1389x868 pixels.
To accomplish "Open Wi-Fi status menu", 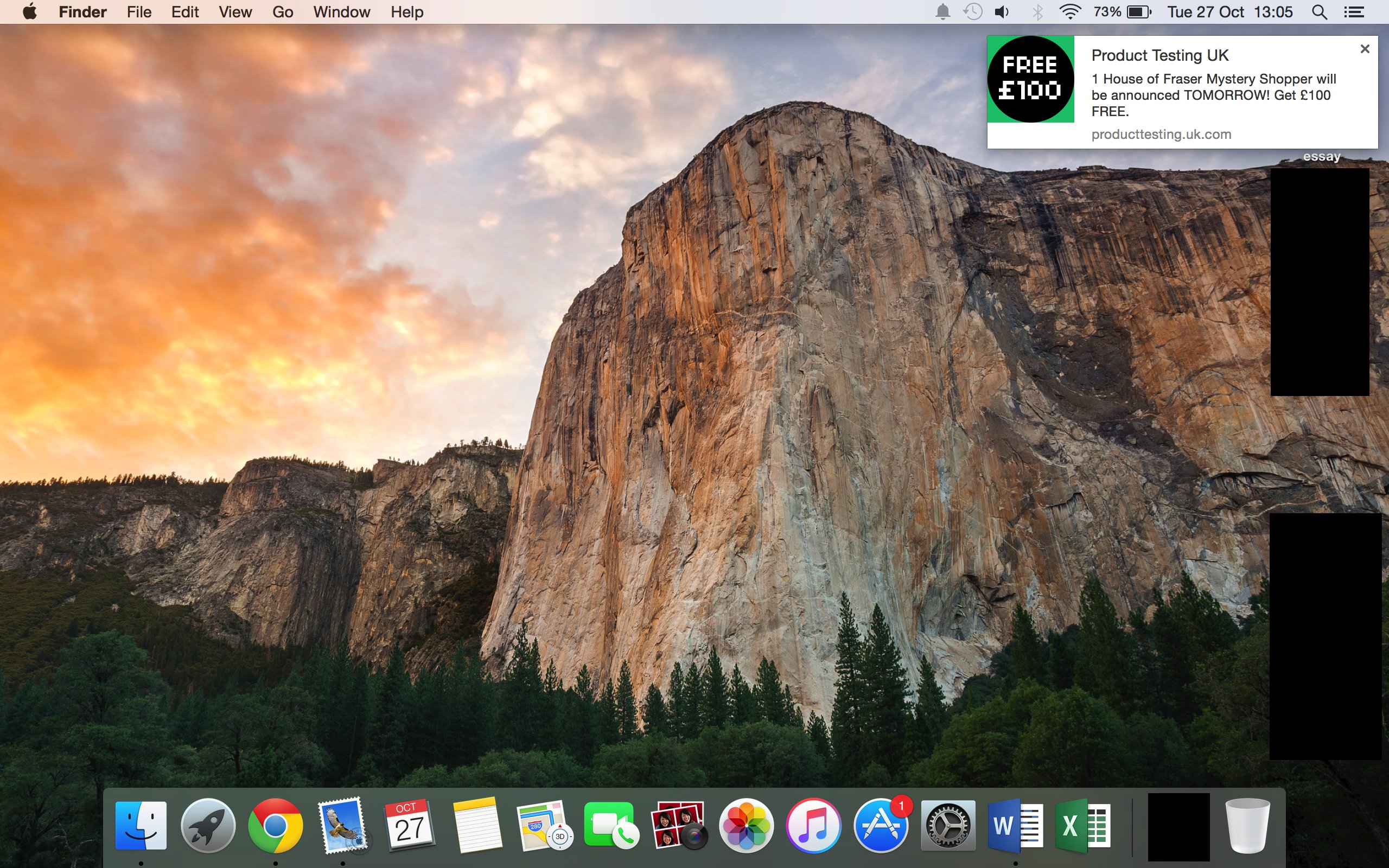I will (x=1069, y=12).
